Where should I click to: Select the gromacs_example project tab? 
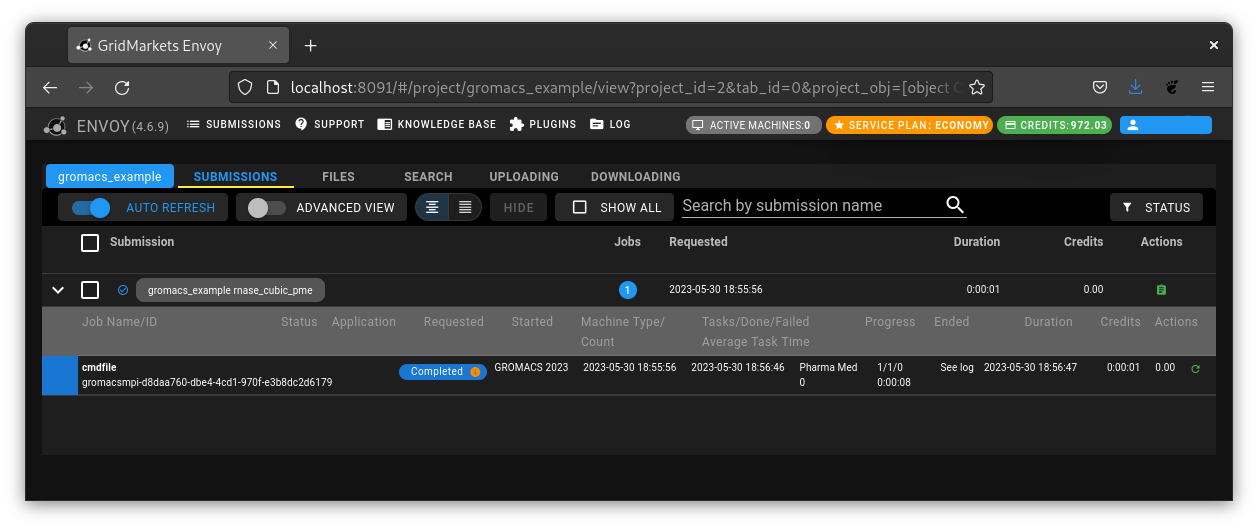110,176
